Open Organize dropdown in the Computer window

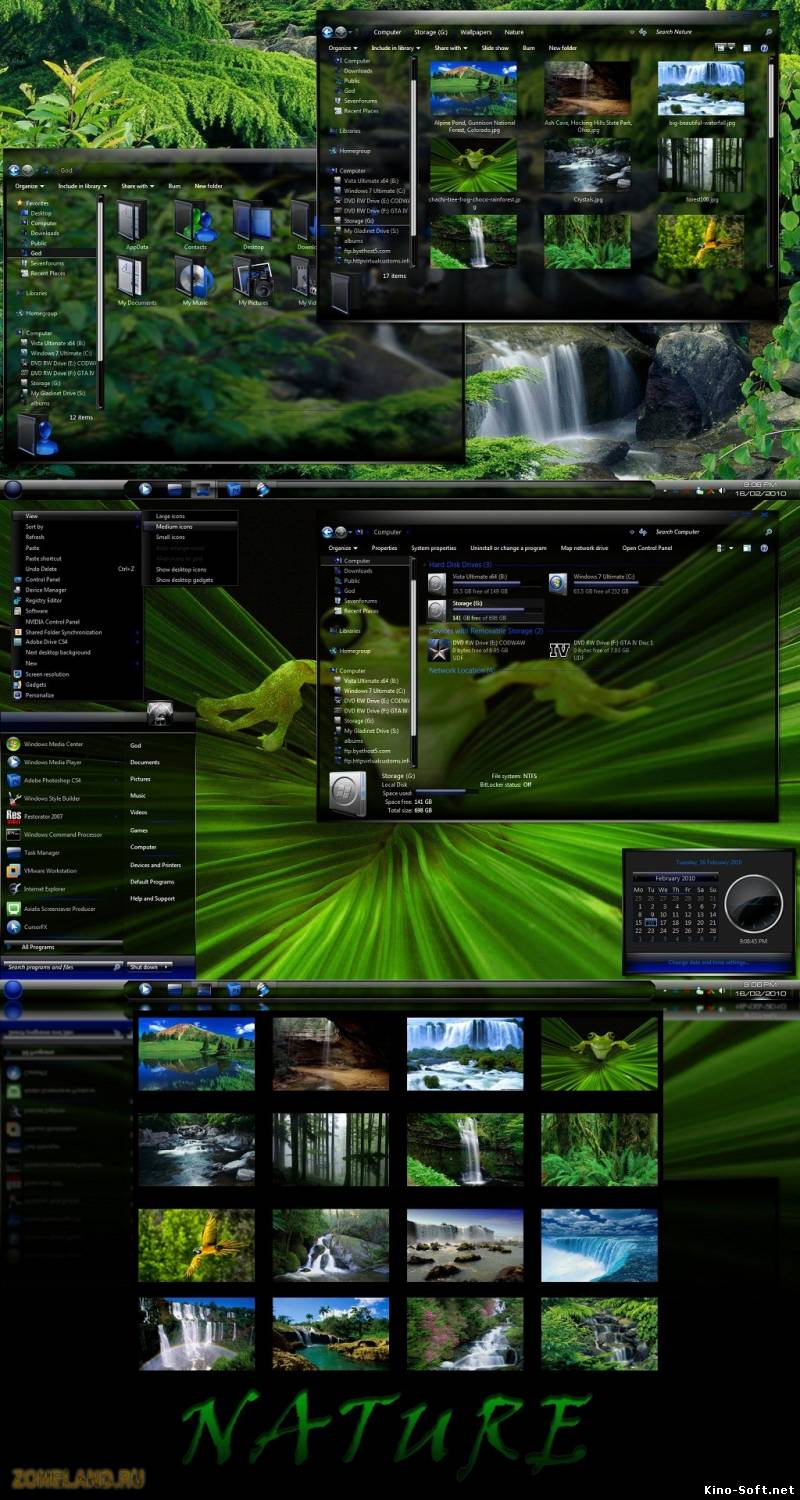click(x=343, y=548)
